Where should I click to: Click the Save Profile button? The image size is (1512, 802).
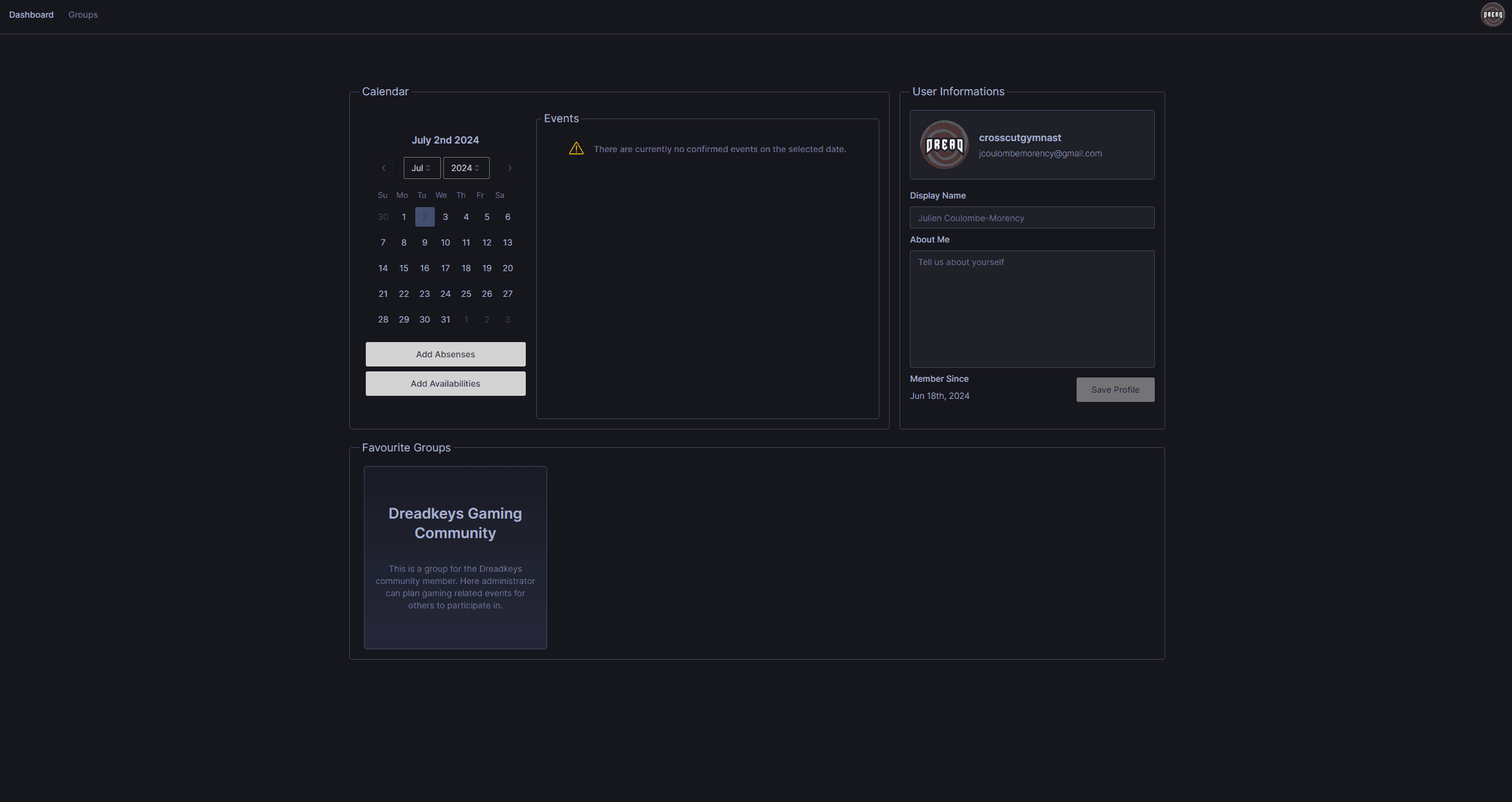[x=1115, y=389]
